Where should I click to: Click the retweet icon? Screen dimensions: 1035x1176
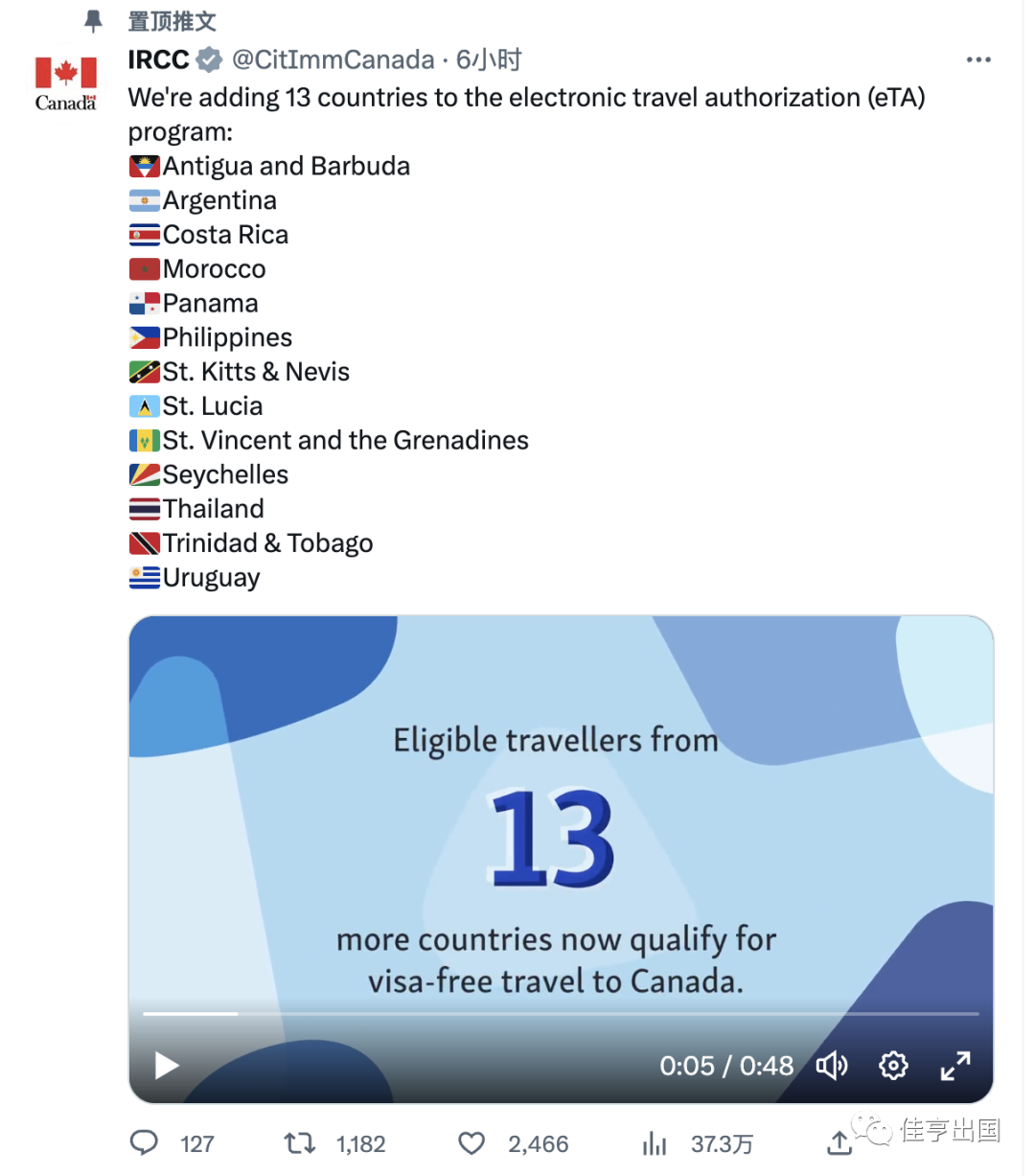coord(299,1142)
